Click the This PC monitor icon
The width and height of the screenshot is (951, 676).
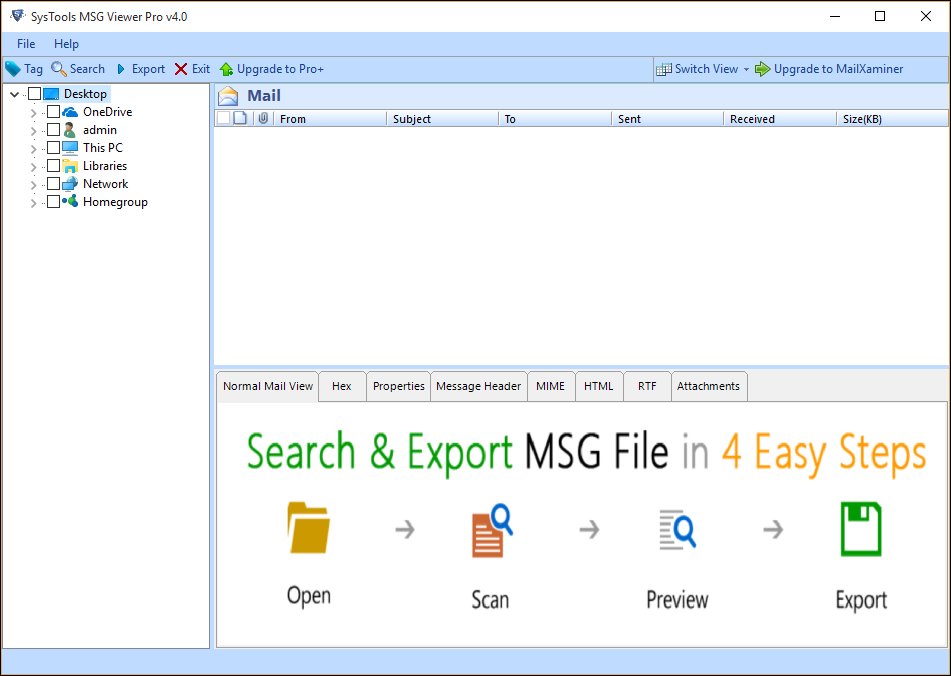tap(70, 148)
